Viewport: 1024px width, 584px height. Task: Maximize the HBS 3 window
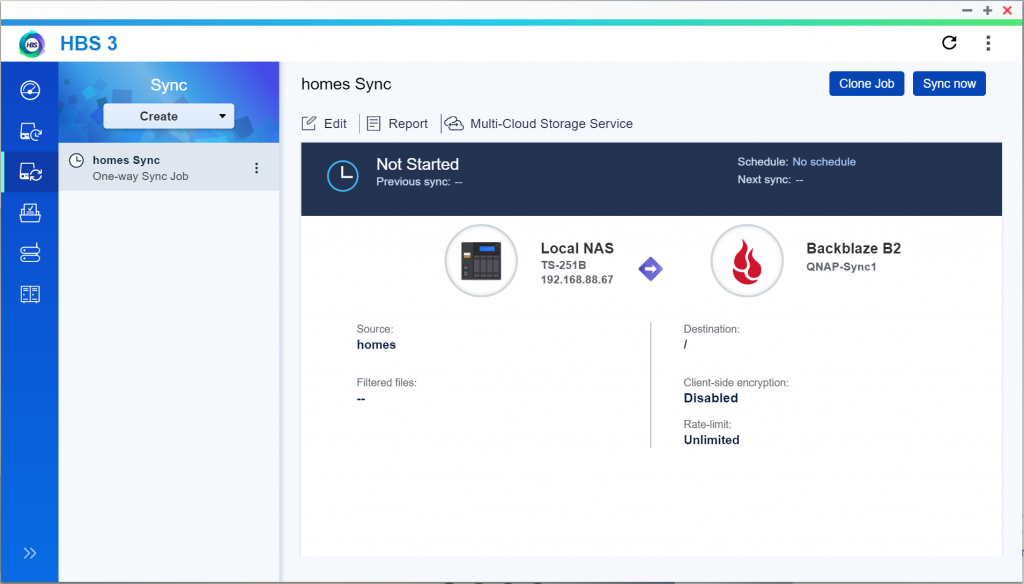coord(987,10)
